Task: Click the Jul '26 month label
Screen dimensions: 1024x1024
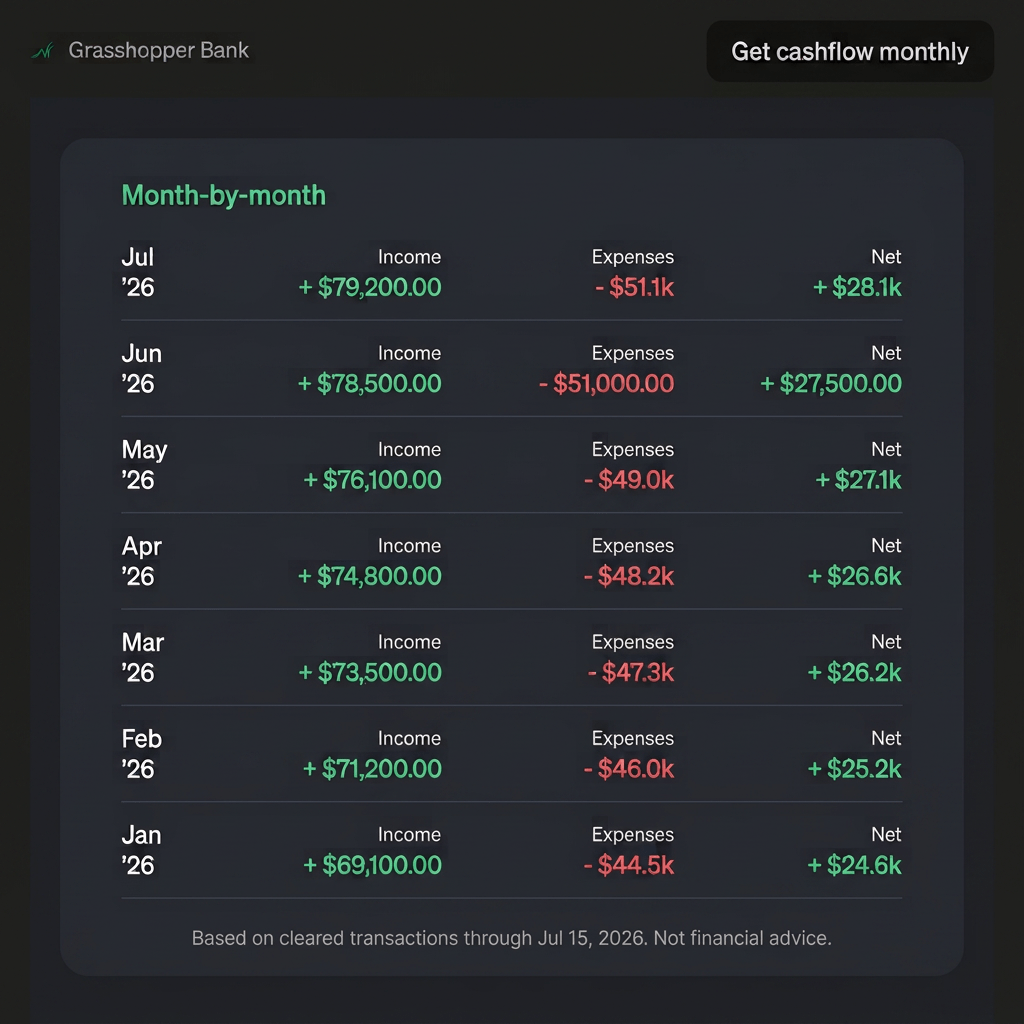Action: point(138,272)
